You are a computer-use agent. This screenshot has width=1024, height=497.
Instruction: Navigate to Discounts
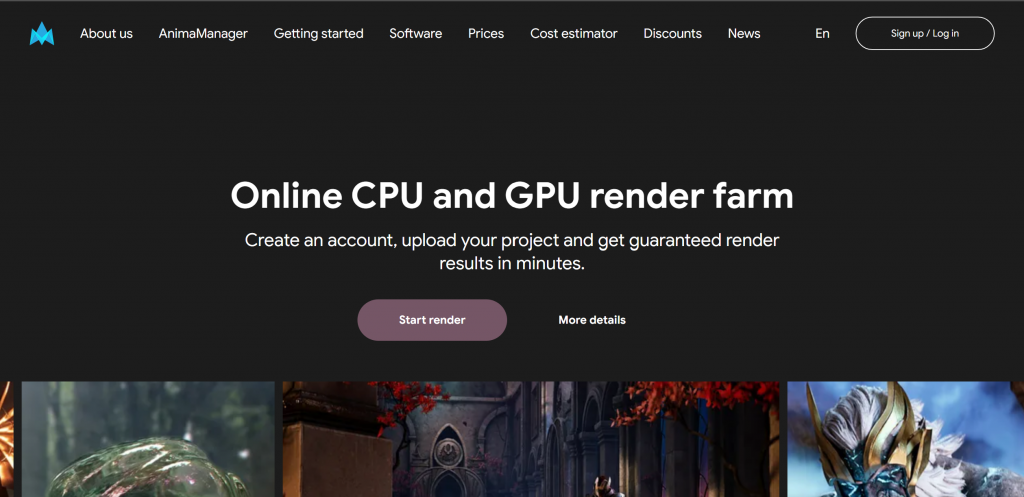(x=673, y=33)
